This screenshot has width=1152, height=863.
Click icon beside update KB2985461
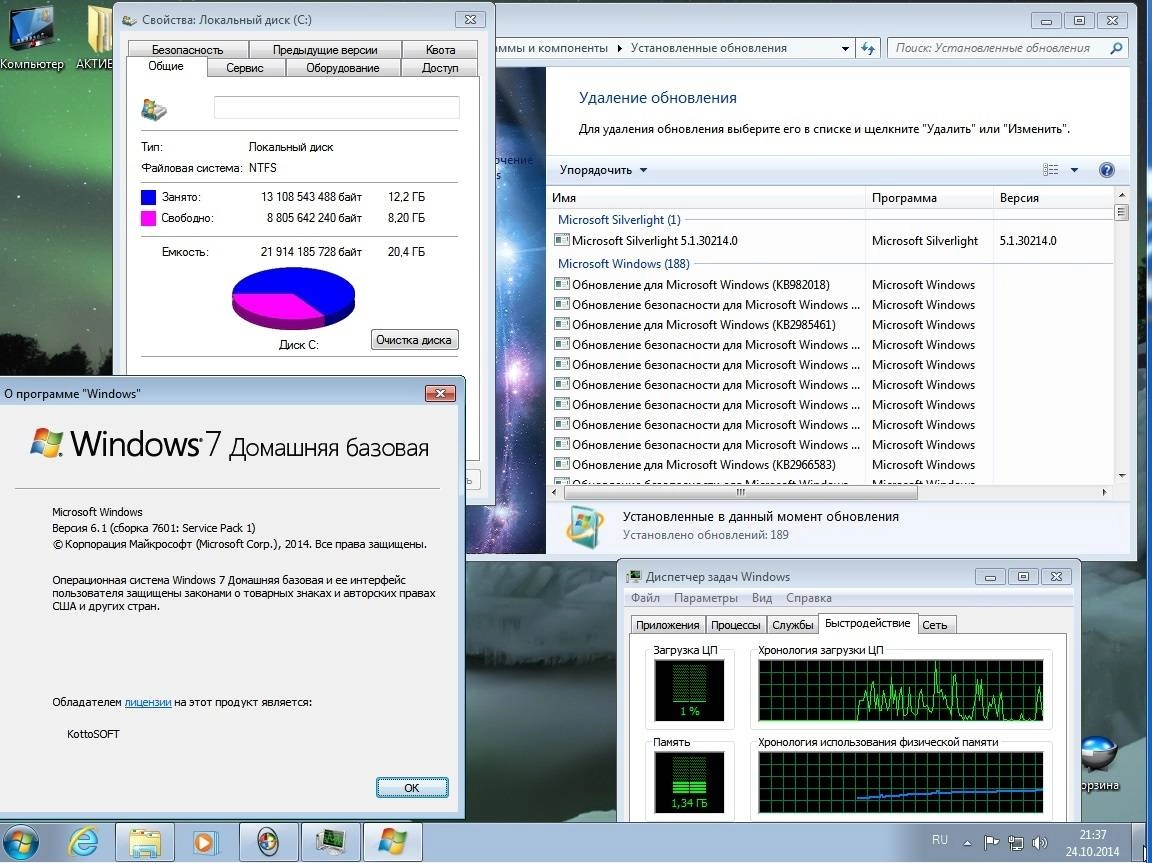pos(561,324)
